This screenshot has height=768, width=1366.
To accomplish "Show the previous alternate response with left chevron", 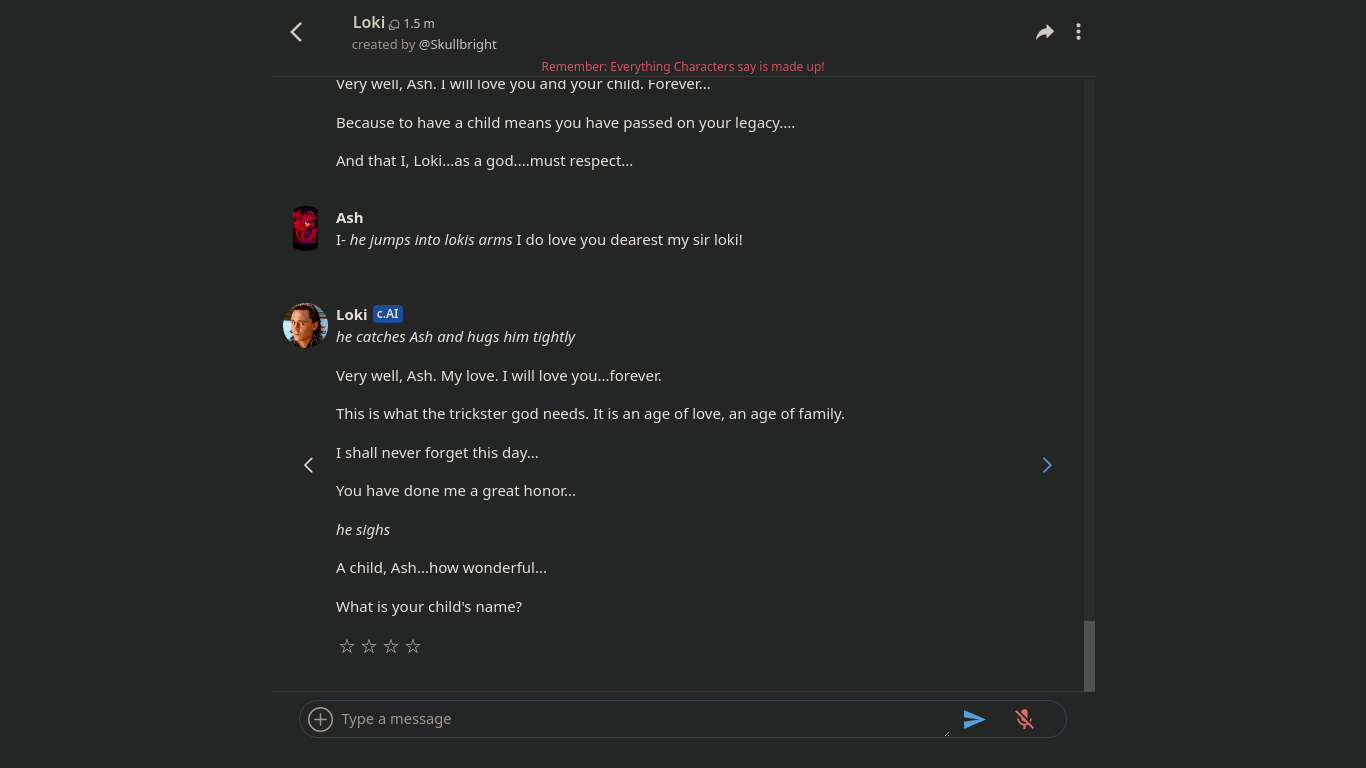I will [308, 465].
